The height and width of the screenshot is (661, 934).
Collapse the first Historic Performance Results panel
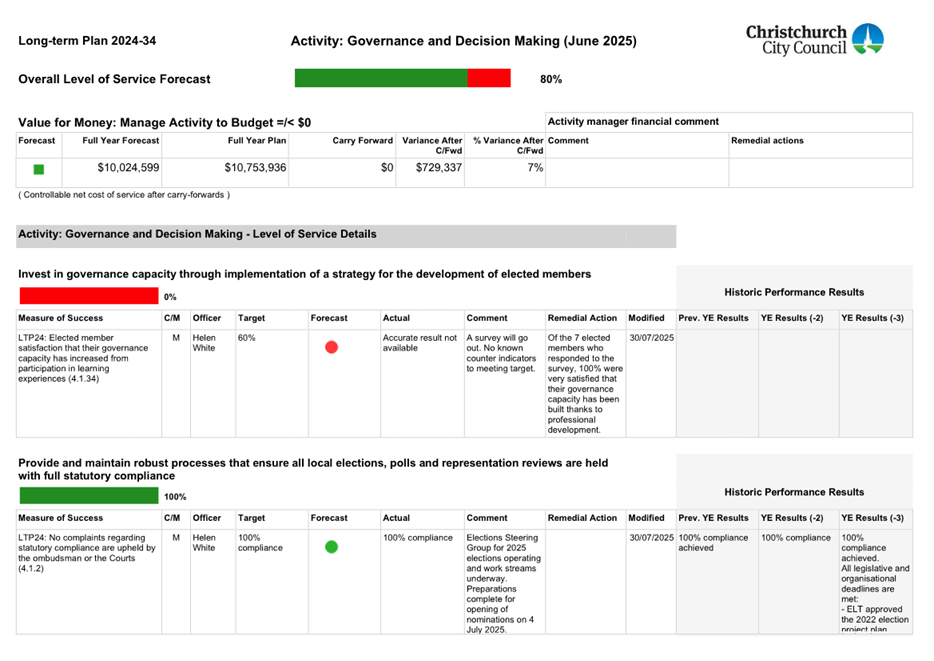(x=794, y=292)
